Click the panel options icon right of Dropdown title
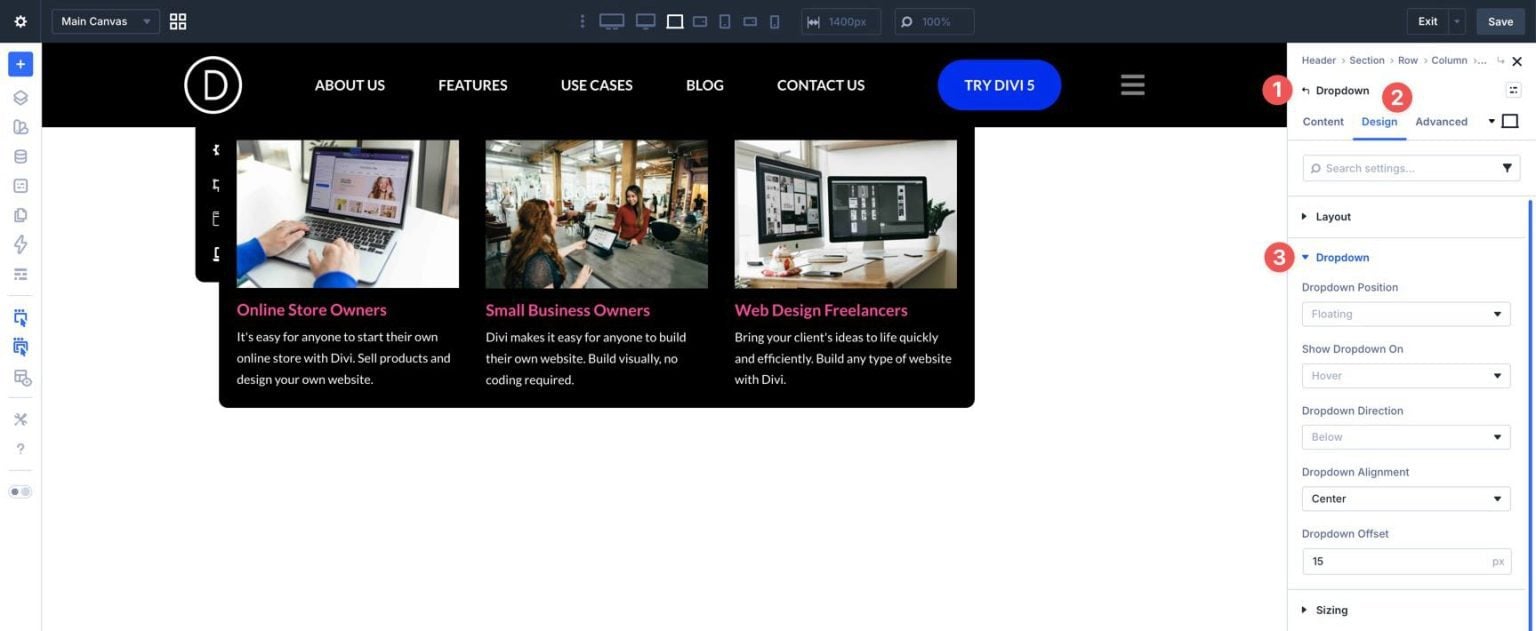1536x631 pixels. [x=1514, y=90]
